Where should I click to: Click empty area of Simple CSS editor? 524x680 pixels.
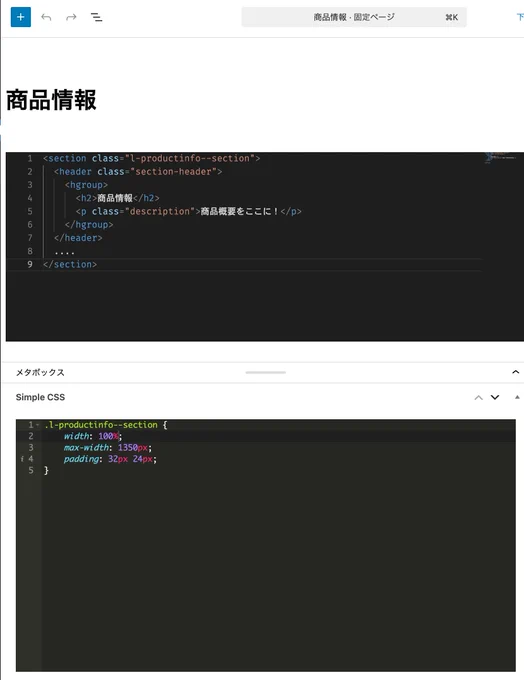(278, 572)
